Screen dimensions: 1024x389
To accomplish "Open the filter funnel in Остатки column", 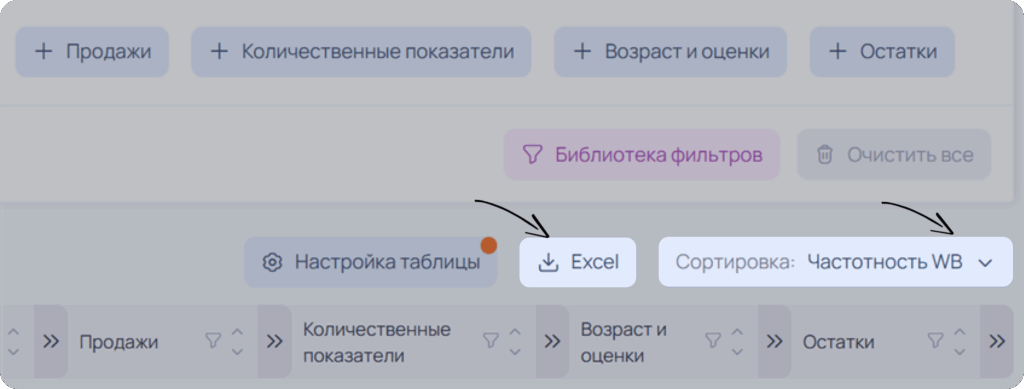I will [935, 341].
